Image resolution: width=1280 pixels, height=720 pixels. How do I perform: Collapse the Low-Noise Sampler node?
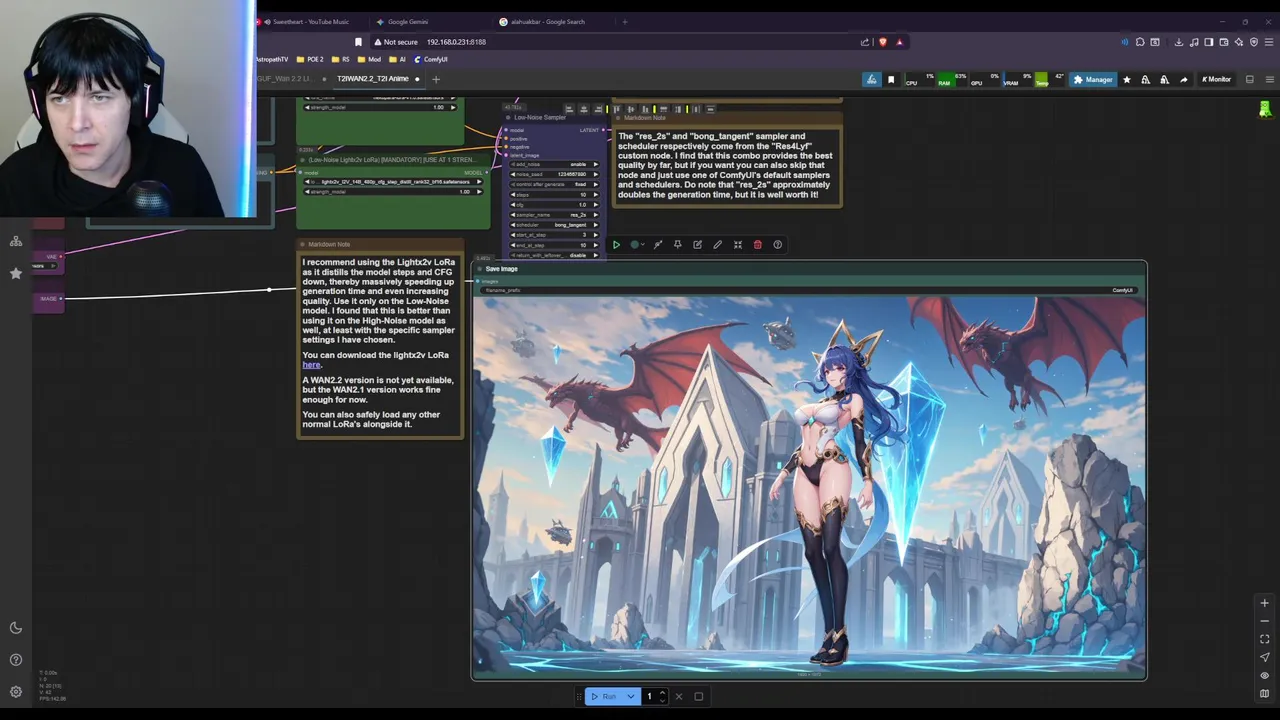point(508,117)
